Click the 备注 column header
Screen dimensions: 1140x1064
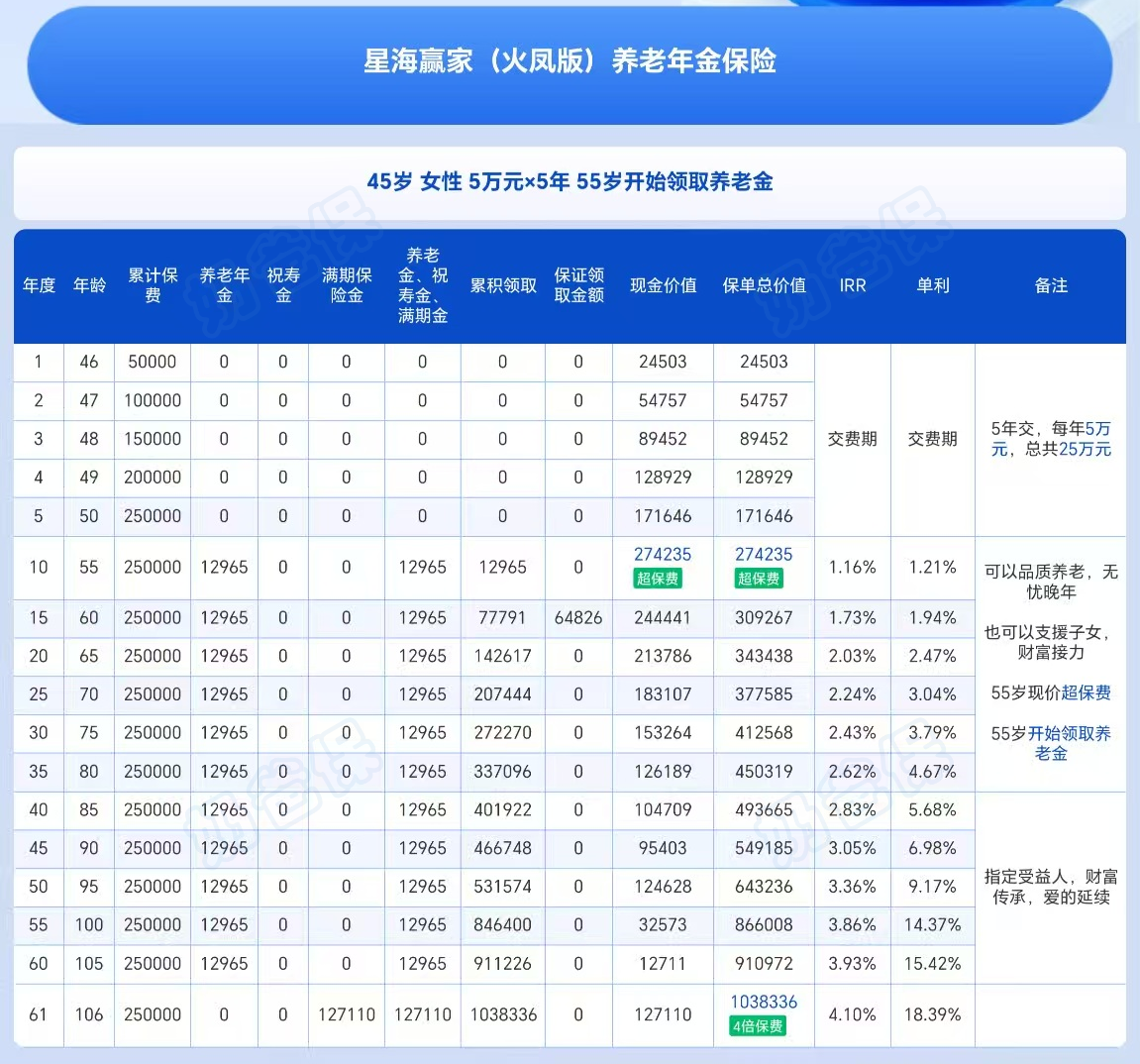[1052, 286]
